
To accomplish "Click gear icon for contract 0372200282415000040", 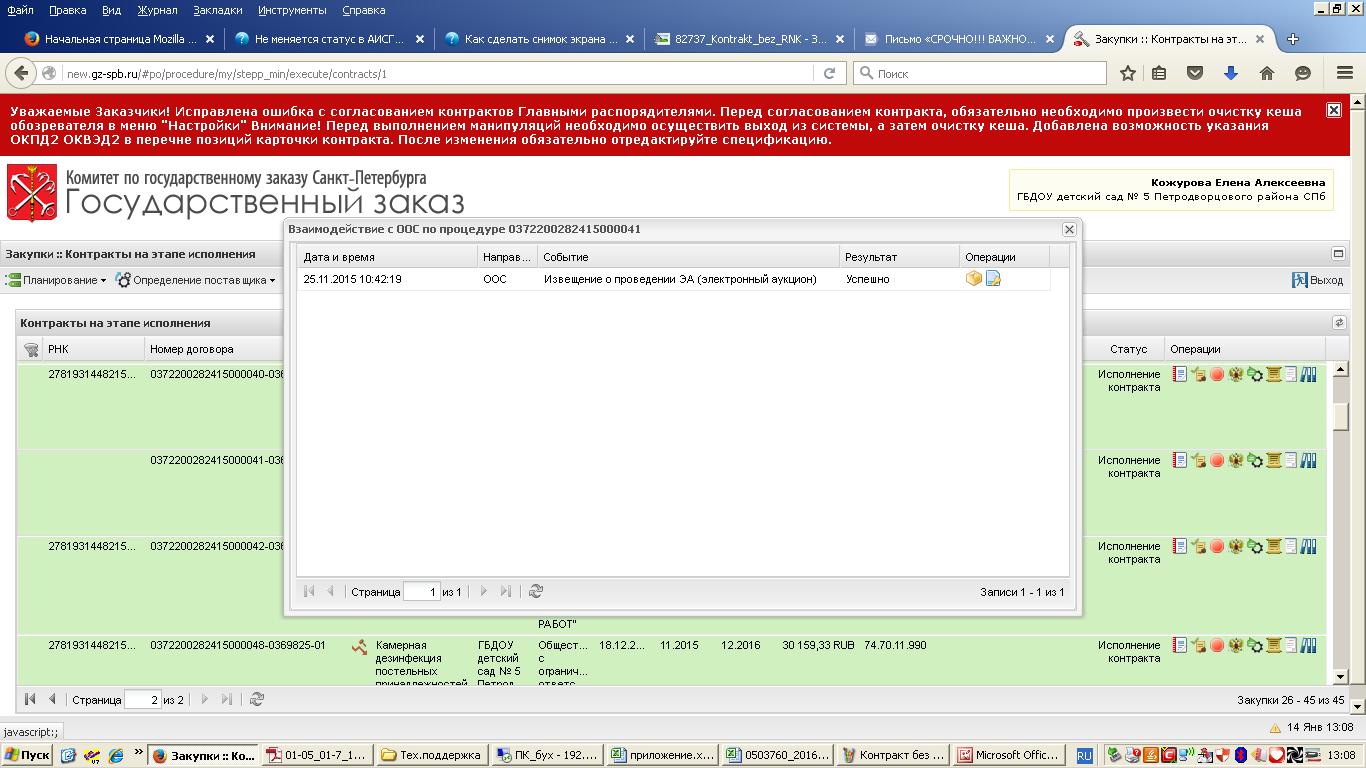I will 1255,374.
